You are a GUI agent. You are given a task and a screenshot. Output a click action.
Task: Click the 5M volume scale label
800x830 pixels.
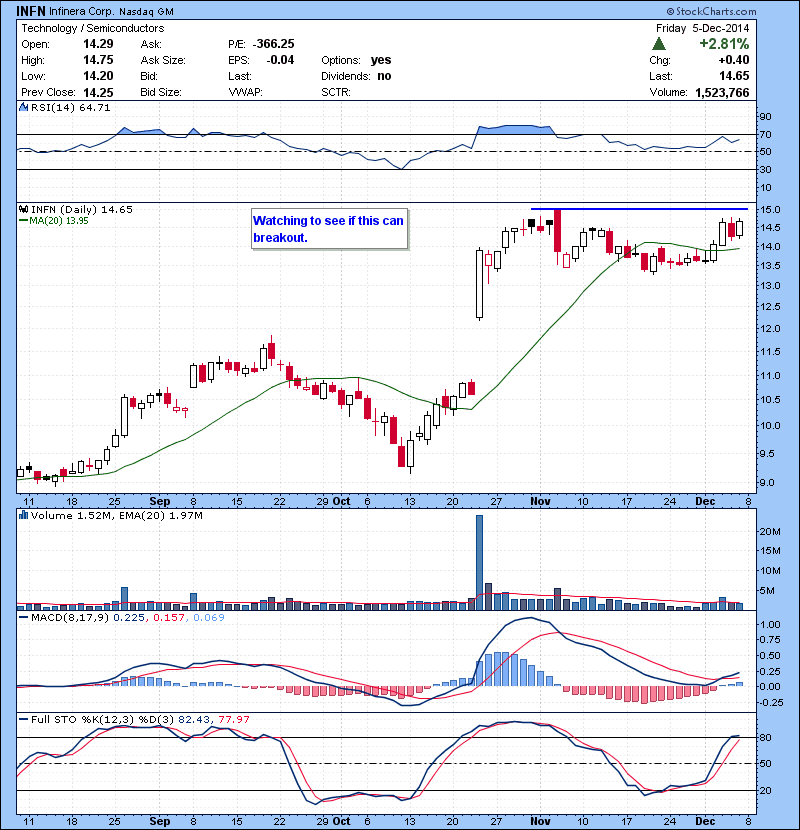tap(767, 591)
